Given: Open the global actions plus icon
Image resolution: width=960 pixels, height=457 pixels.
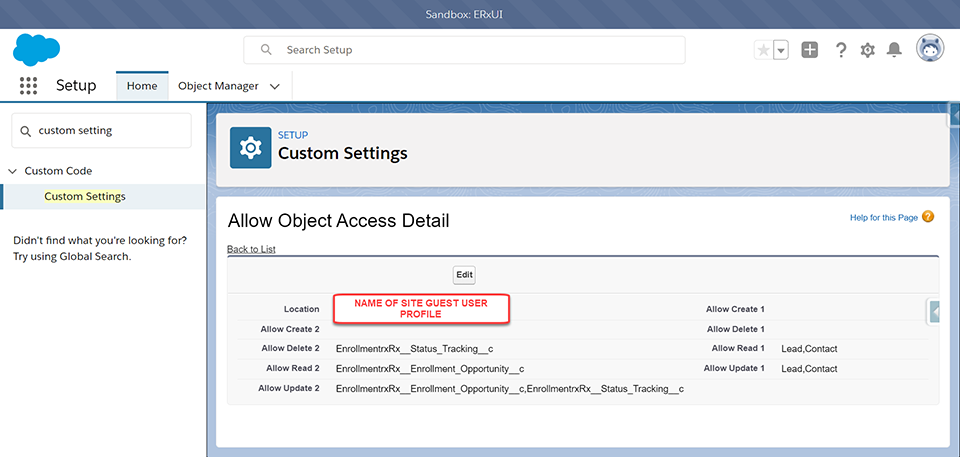Looking at the screenshot, I should 810,50.
